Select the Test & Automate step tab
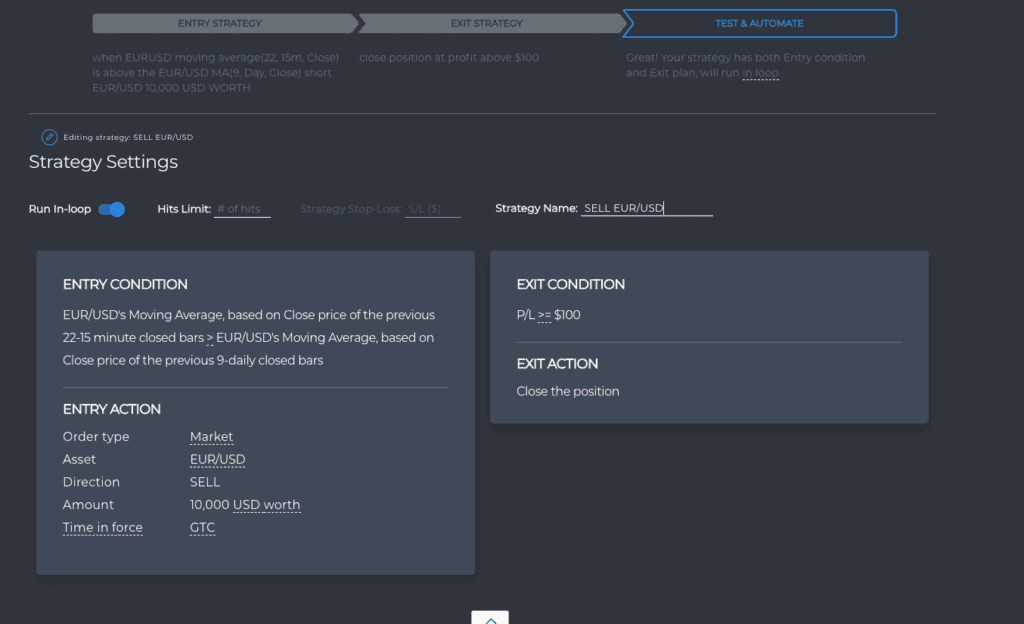This screenshot has height=624, width=1024. coord(760,23)
